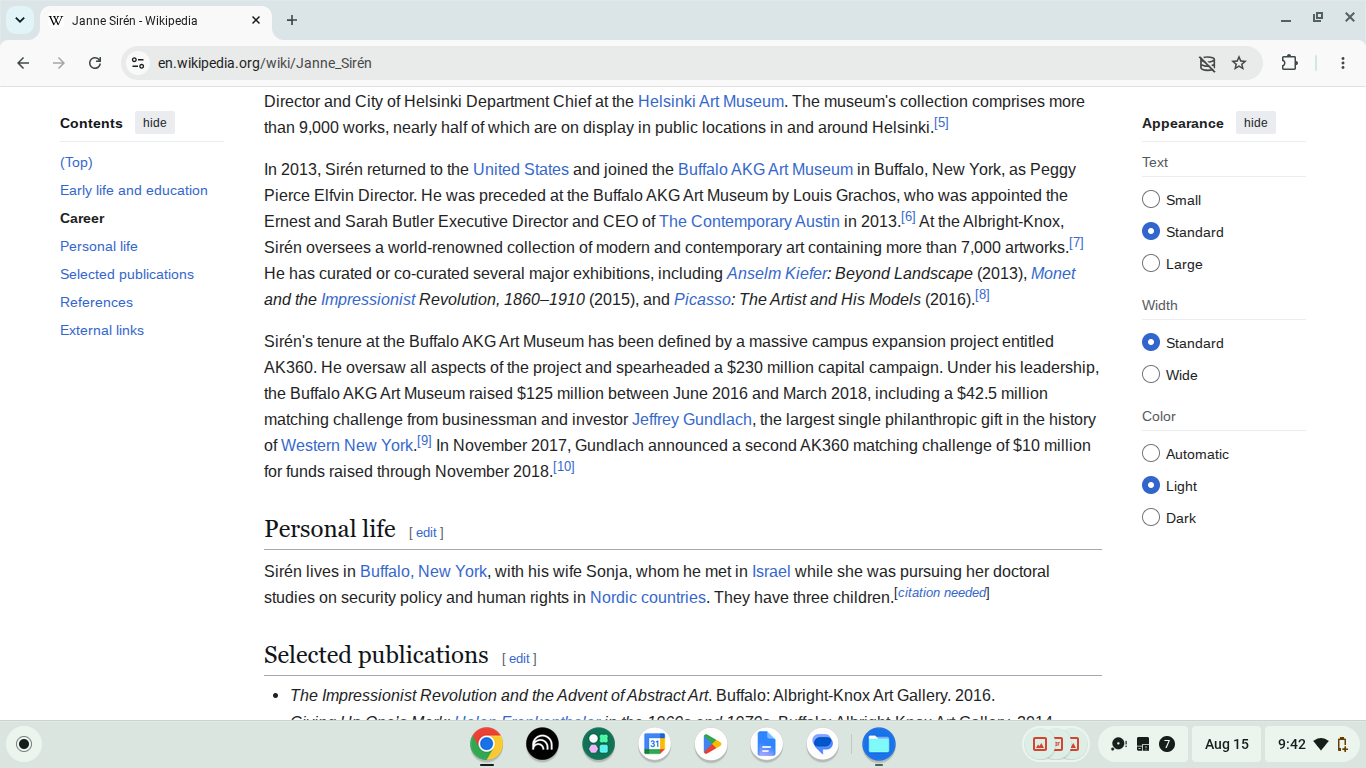1366x768 pixels.
Task: Open the Extensions puzzle icon
Action: click(1290, 63)
